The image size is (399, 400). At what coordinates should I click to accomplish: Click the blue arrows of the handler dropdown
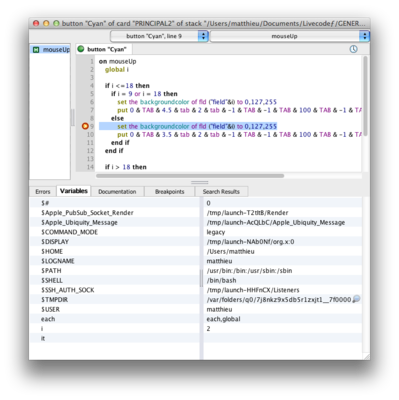[x=364, y=36]
